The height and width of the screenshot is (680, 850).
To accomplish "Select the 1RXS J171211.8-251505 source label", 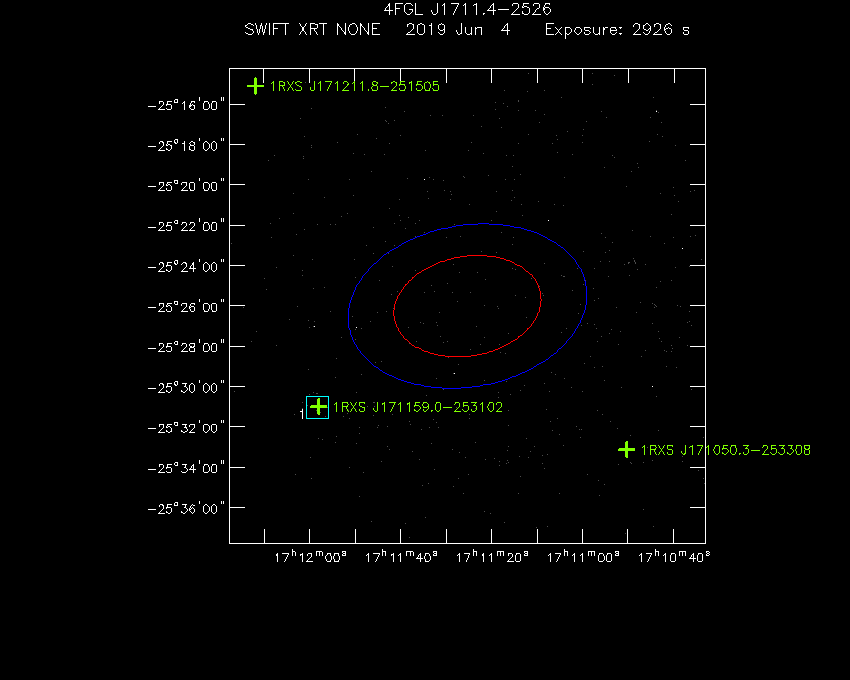I will click(355, 86).
